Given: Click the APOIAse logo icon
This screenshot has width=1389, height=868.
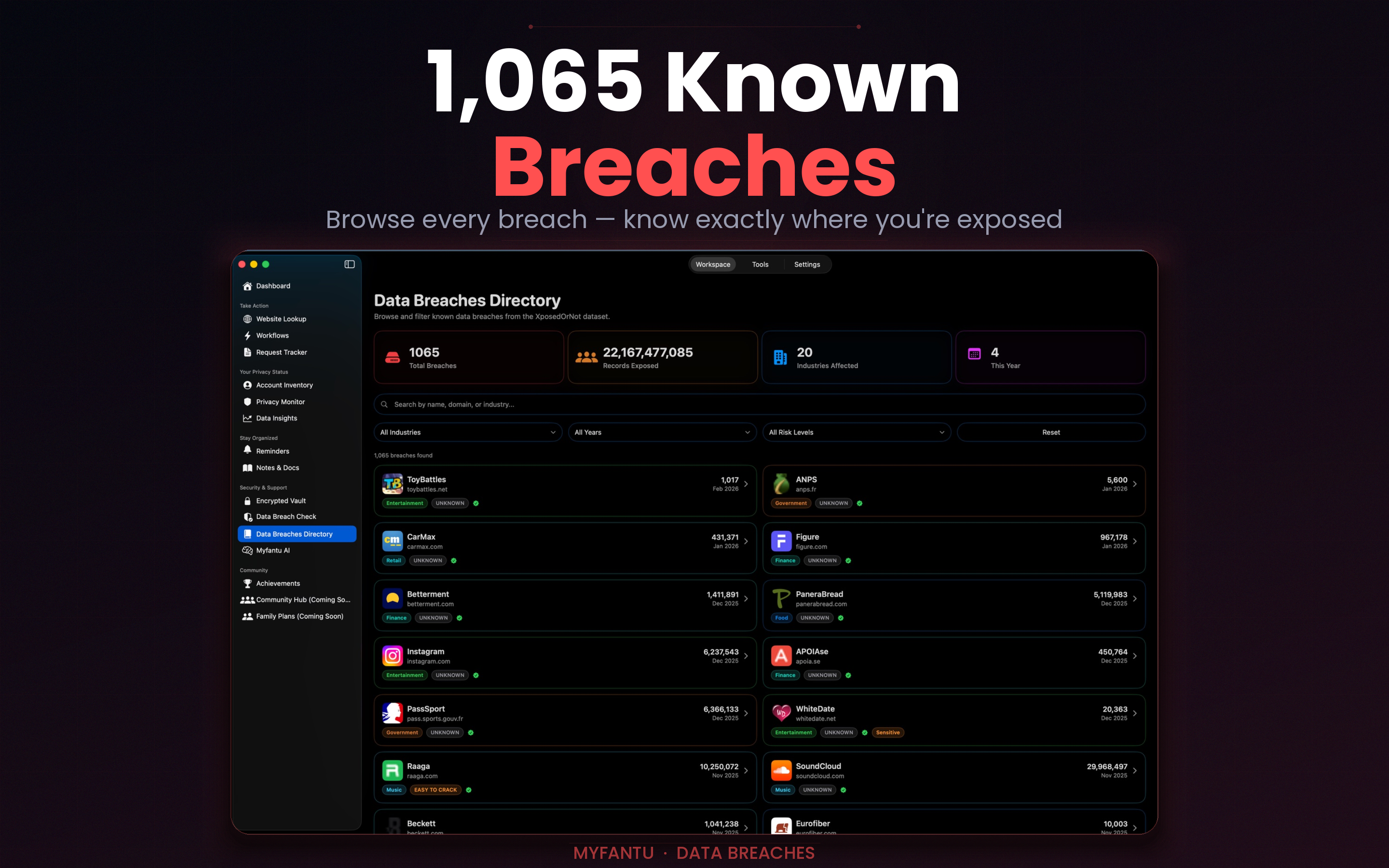Looking at the screenshot, I should coord(781,656).
